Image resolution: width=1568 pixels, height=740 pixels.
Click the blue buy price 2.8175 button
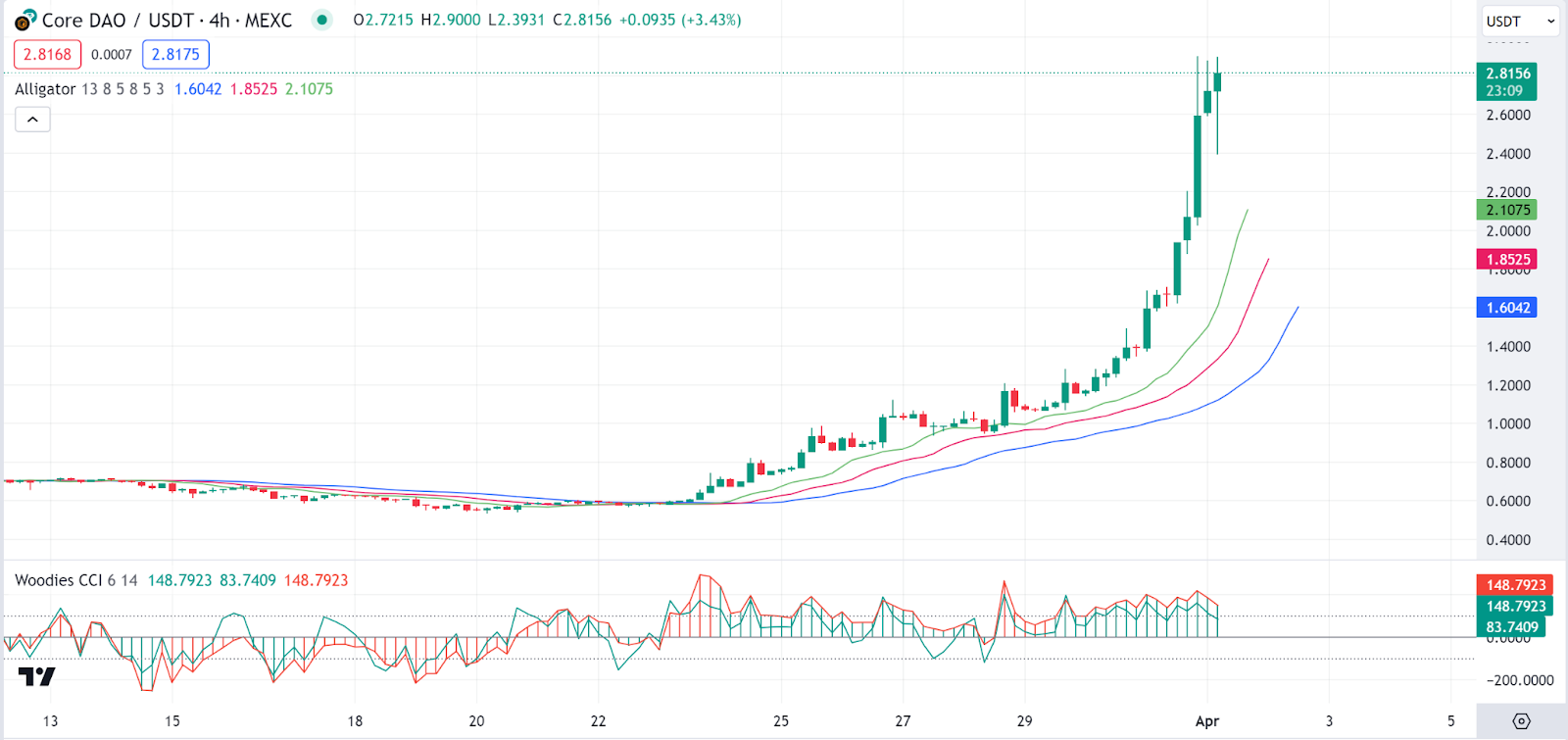pyautogui.click(x=175, y=55)
